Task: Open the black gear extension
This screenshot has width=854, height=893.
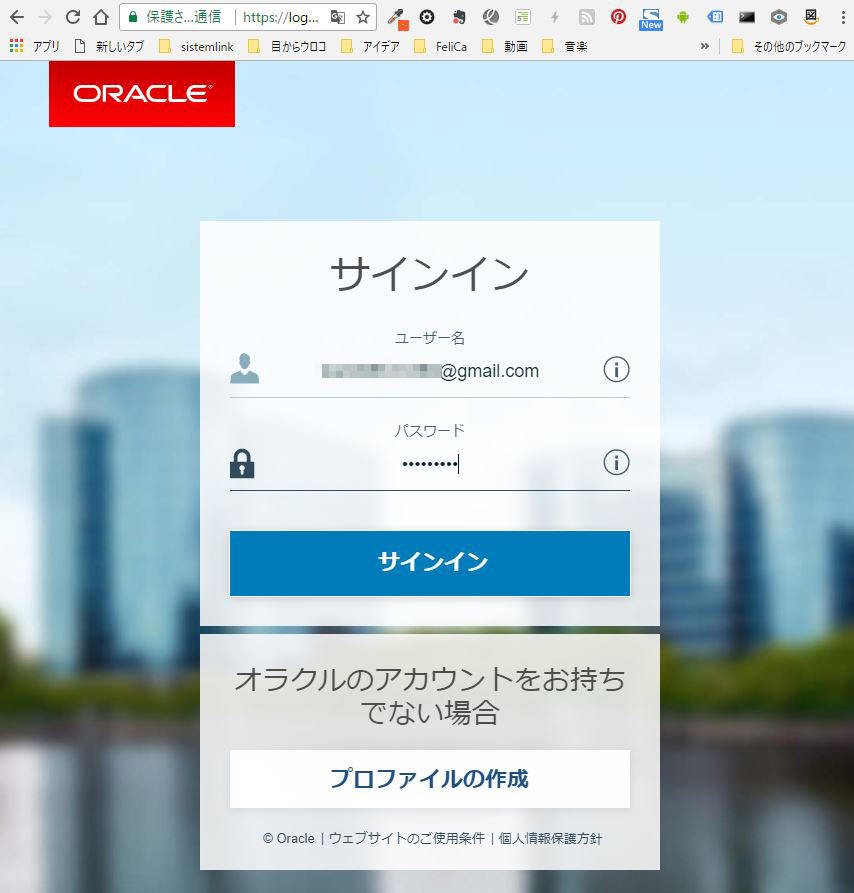Action: coord(427,17)
